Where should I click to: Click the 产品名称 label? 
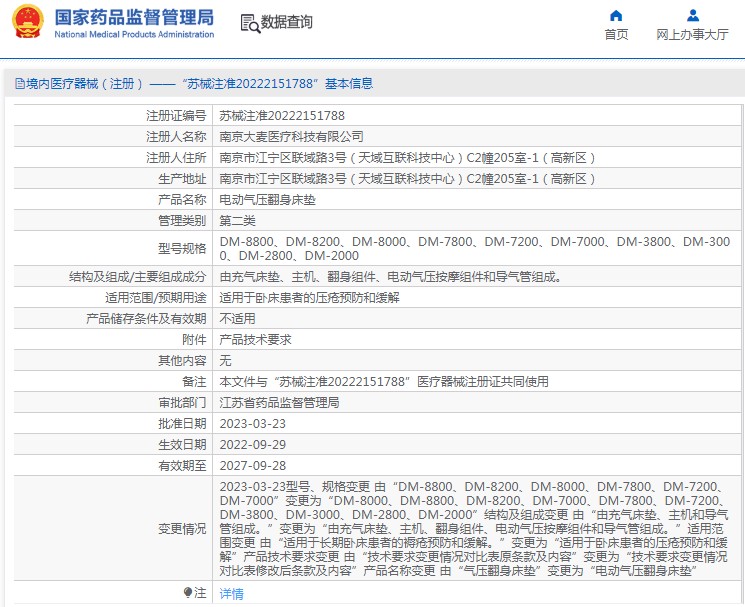click(182, 199)
